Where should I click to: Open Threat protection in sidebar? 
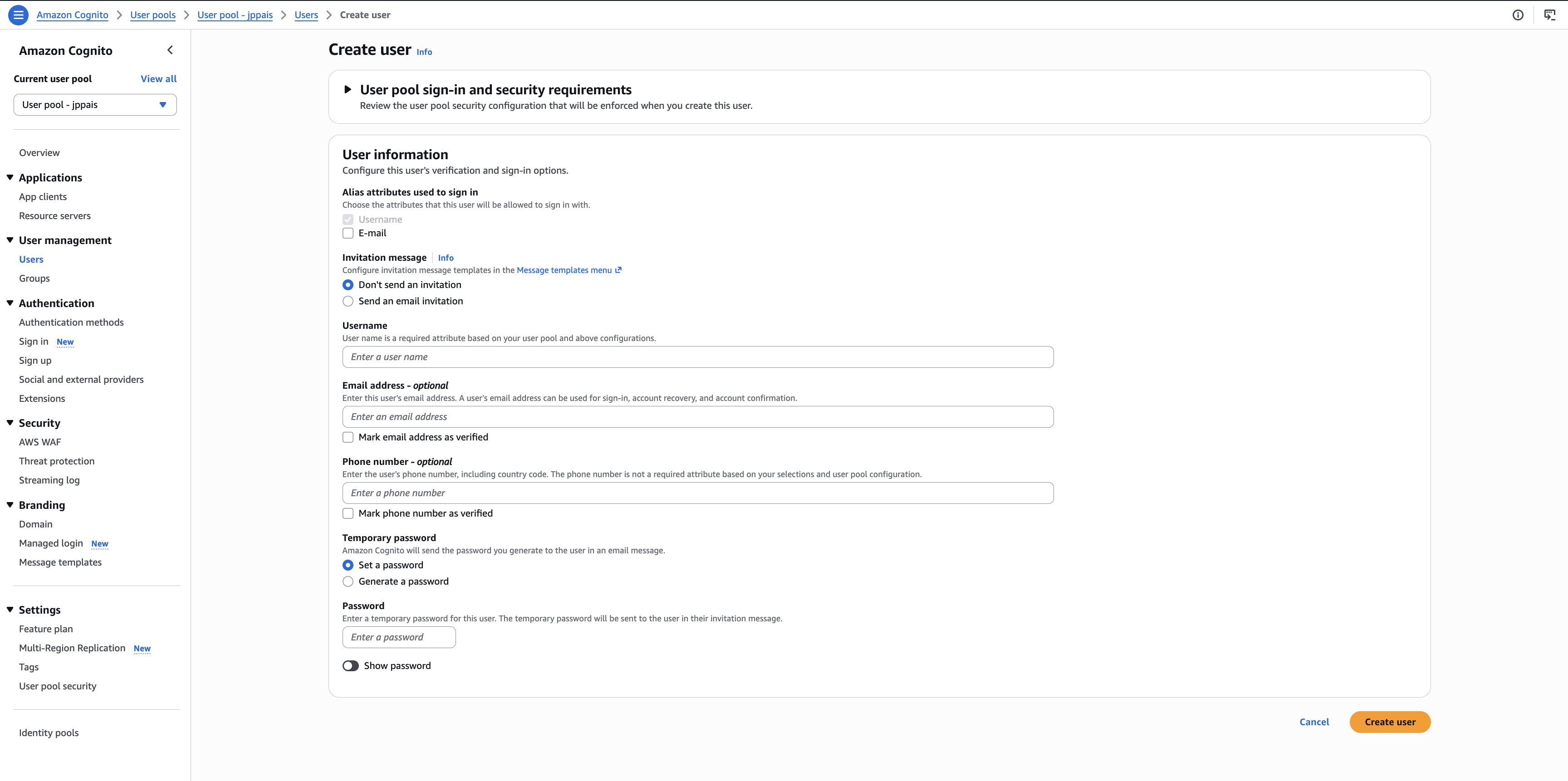pos(57,461)
